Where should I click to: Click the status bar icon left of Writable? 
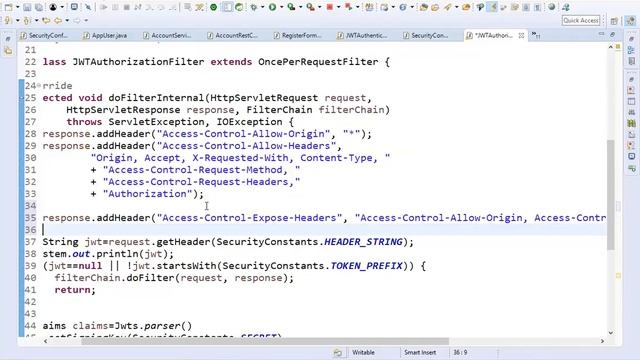338,353
